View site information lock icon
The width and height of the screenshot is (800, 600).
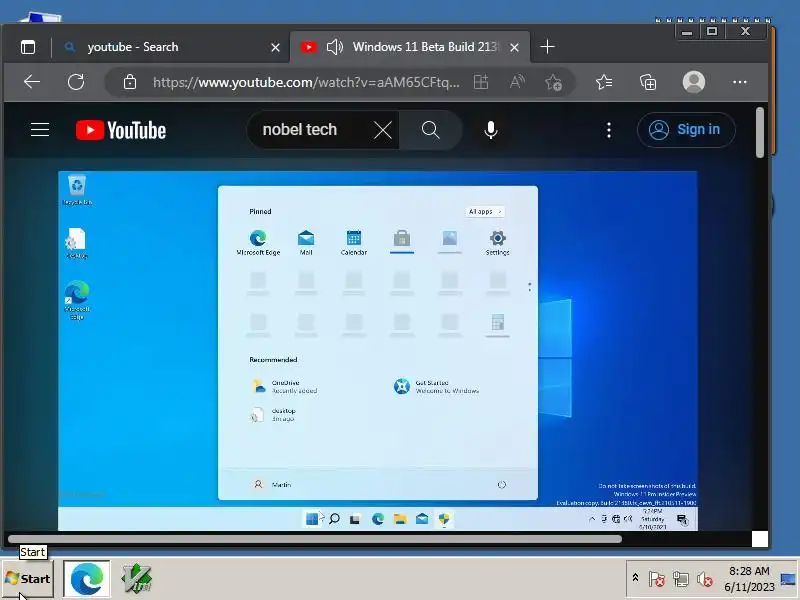click(130, 82)
